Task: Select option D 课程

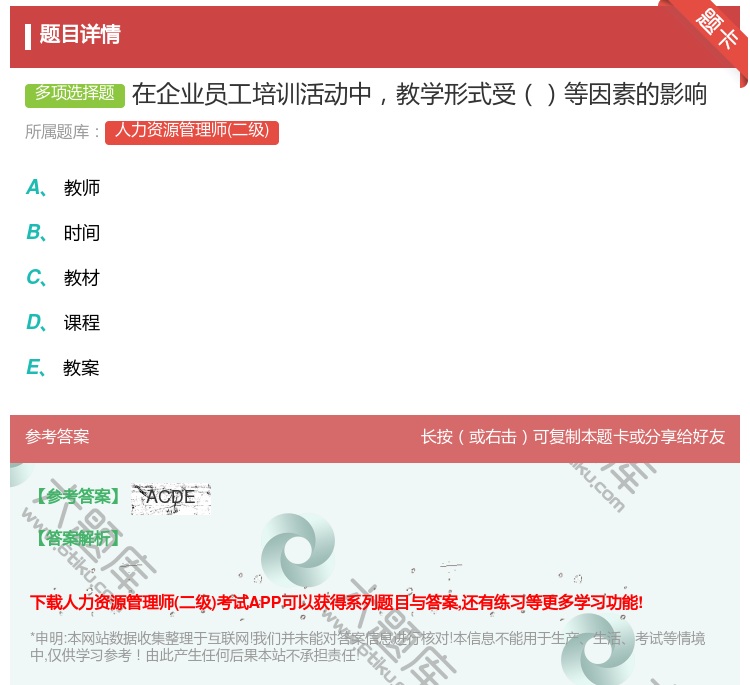Action: click(x=63, y=323)
